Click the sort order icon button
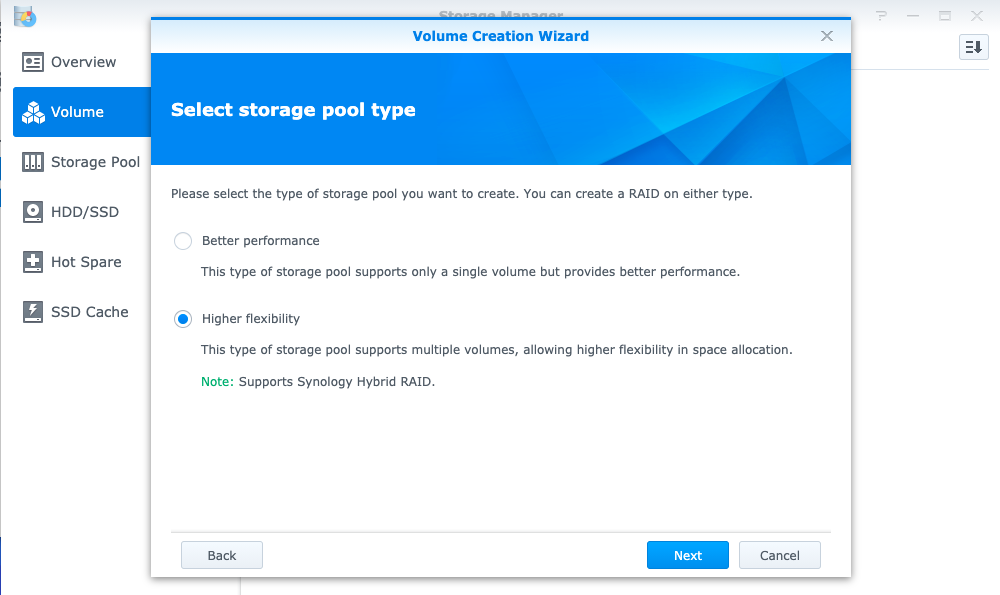The width and height of the screenshot is (1000, 595). click(x=973, y=47)
